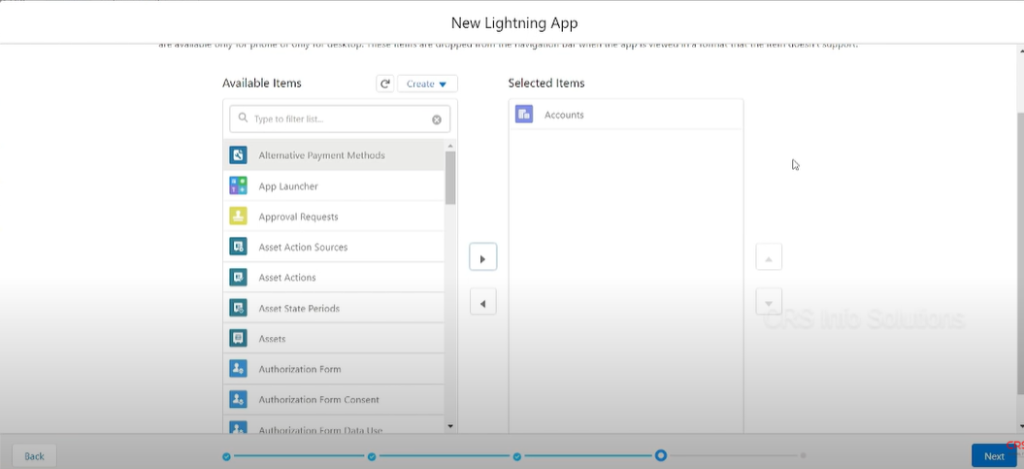Select the Authorization Form Consent label

tap(319, 399)
